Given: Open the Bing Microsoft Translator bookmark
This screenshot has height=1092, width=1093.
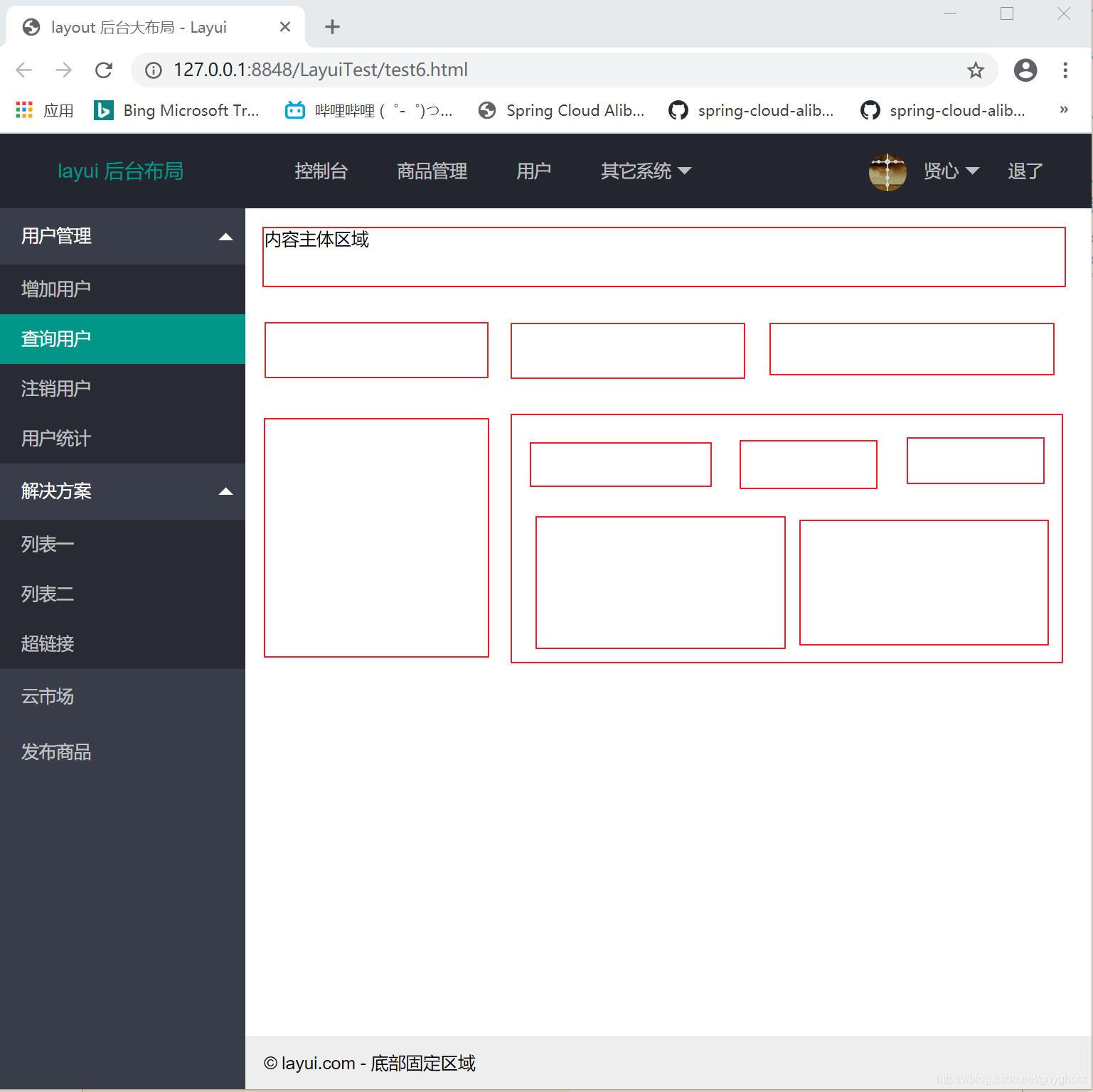Looking at the screenshot, I should tap(176, 110).
